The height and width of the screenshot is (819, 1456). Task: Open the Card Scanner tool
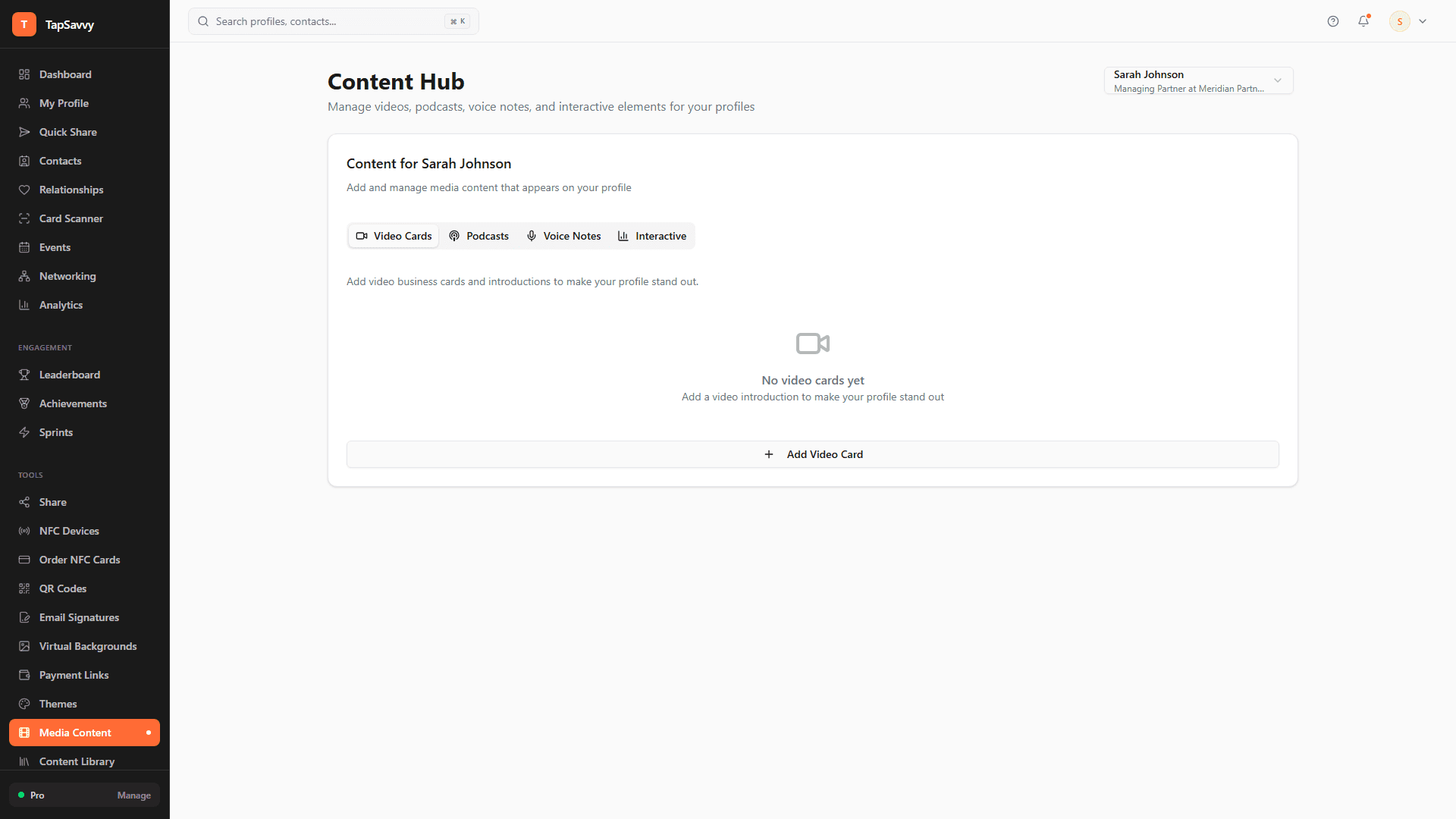coord(71,218)
